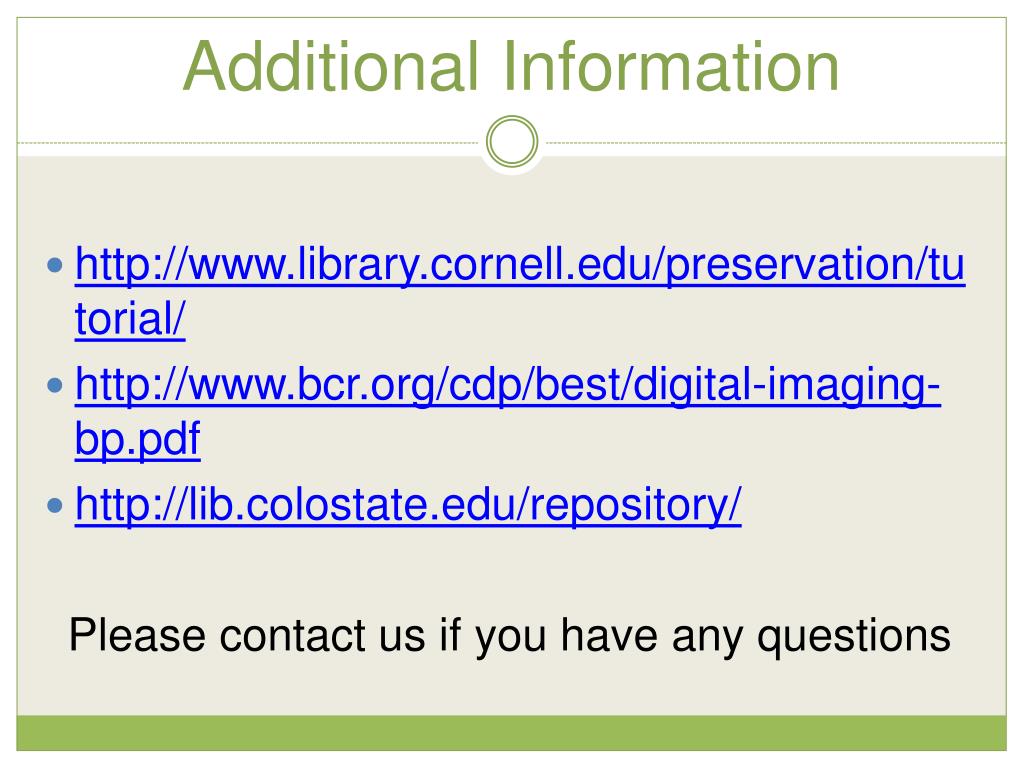1024x768 pixels.
Task: Click the word "Additional" in the title
Action: pyautogui.click(x=331, y=67)
